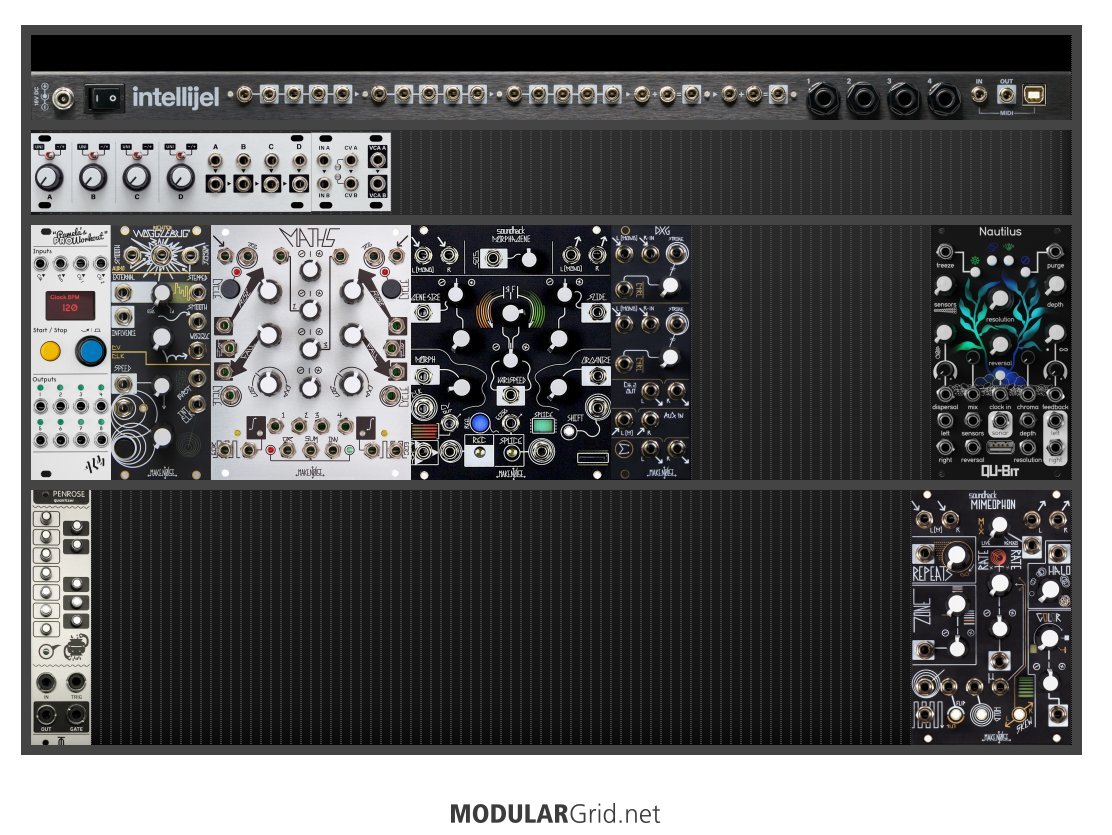Viewport: 1112px width, 835px height.
Task: Flip the Intellijel power rocker switch
Action: coord(104,98)
